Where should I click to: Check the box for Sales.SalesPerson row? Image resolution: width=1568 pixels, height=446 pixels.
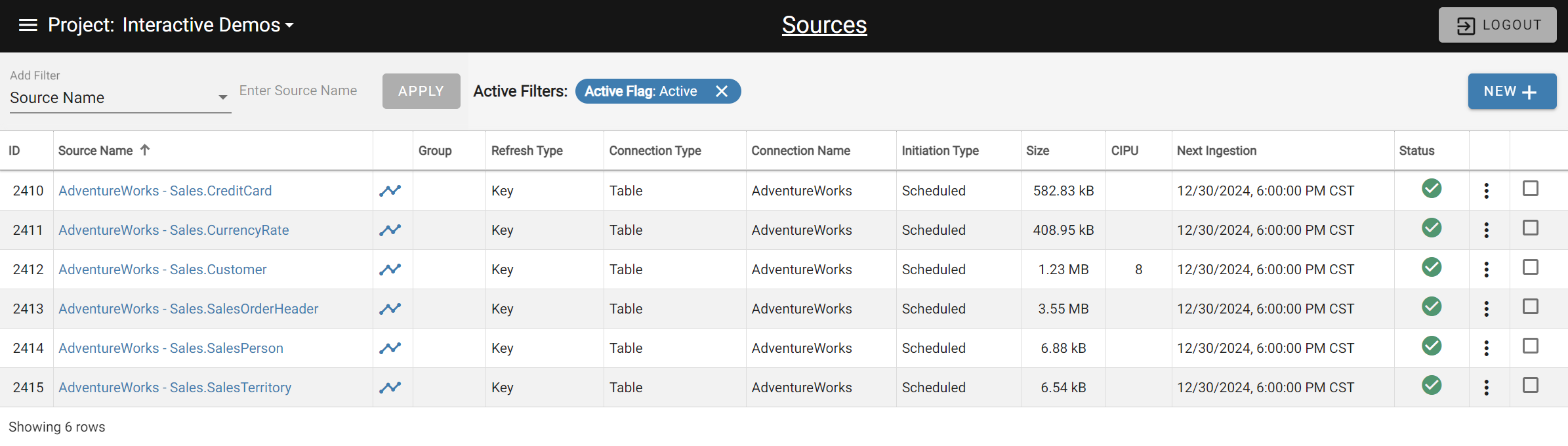click(x=1530, y=346)
